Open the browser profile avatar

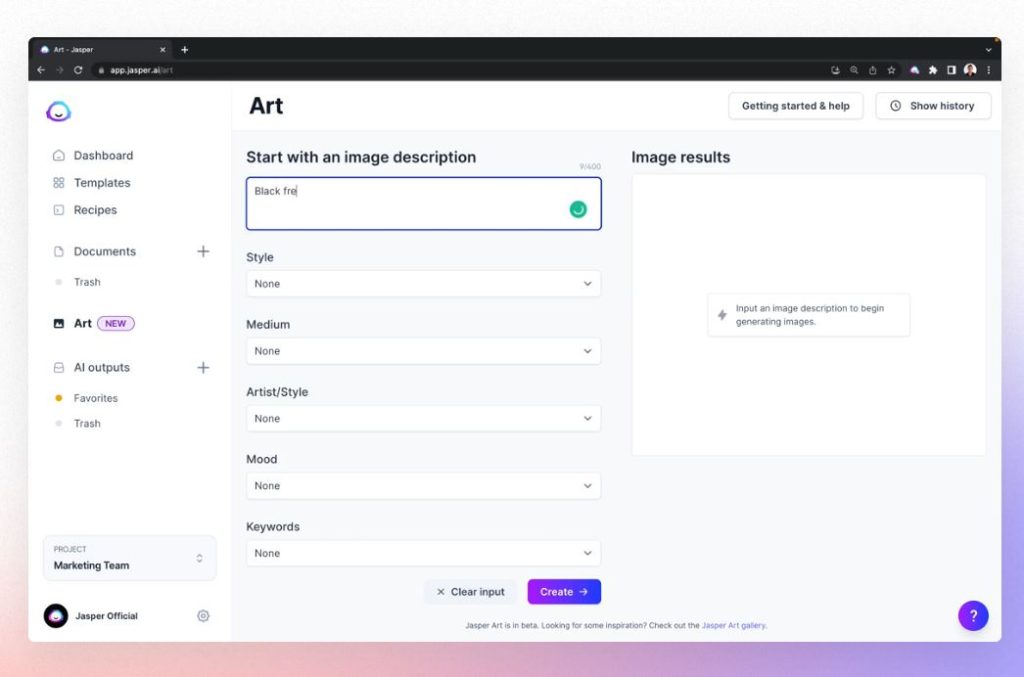[970, 70]
